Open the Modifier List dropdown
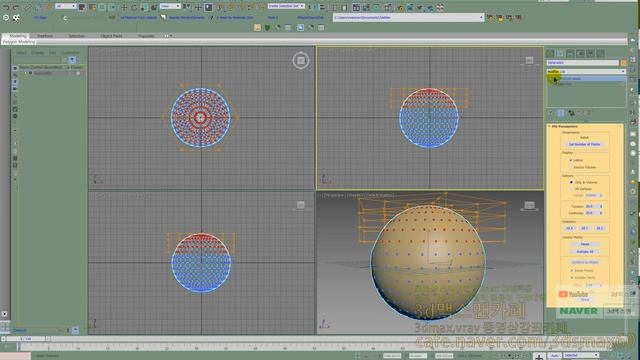This screenshot has height=360, width=640. (586, 71)
